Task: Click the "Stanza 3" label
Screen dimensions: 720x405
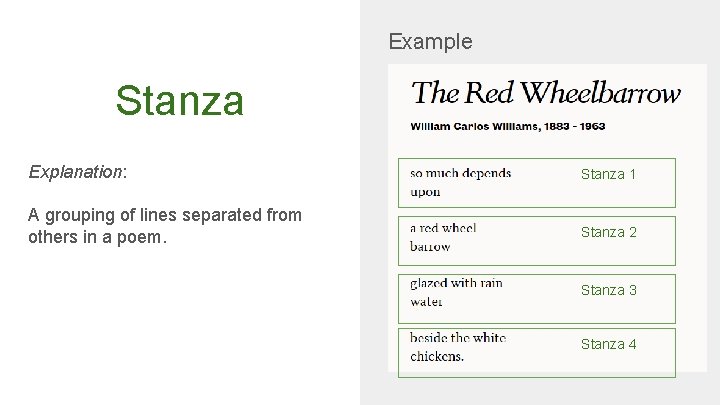Action: 609,290
